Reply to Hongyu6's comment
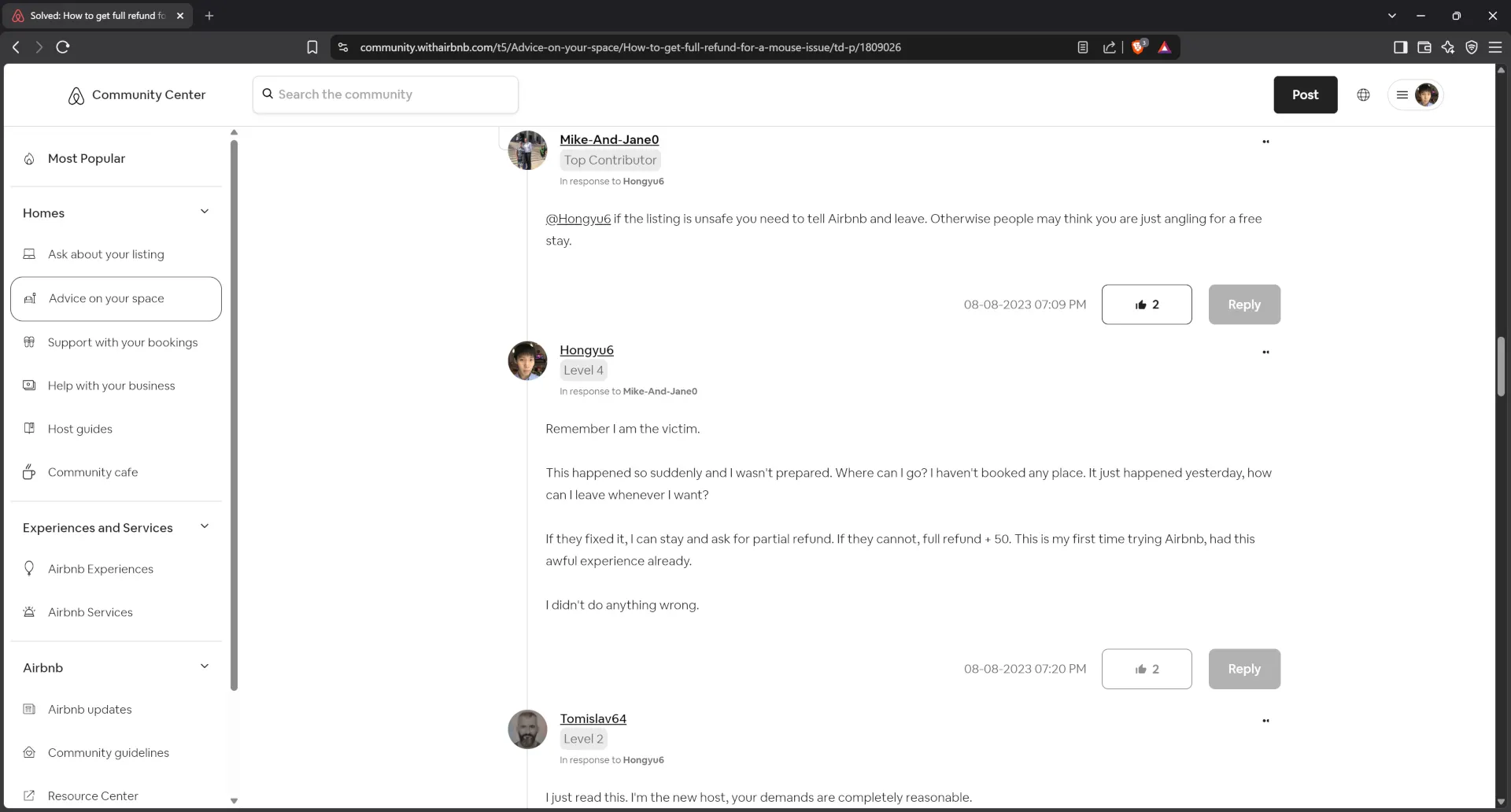 click(x=1244, y=669)
